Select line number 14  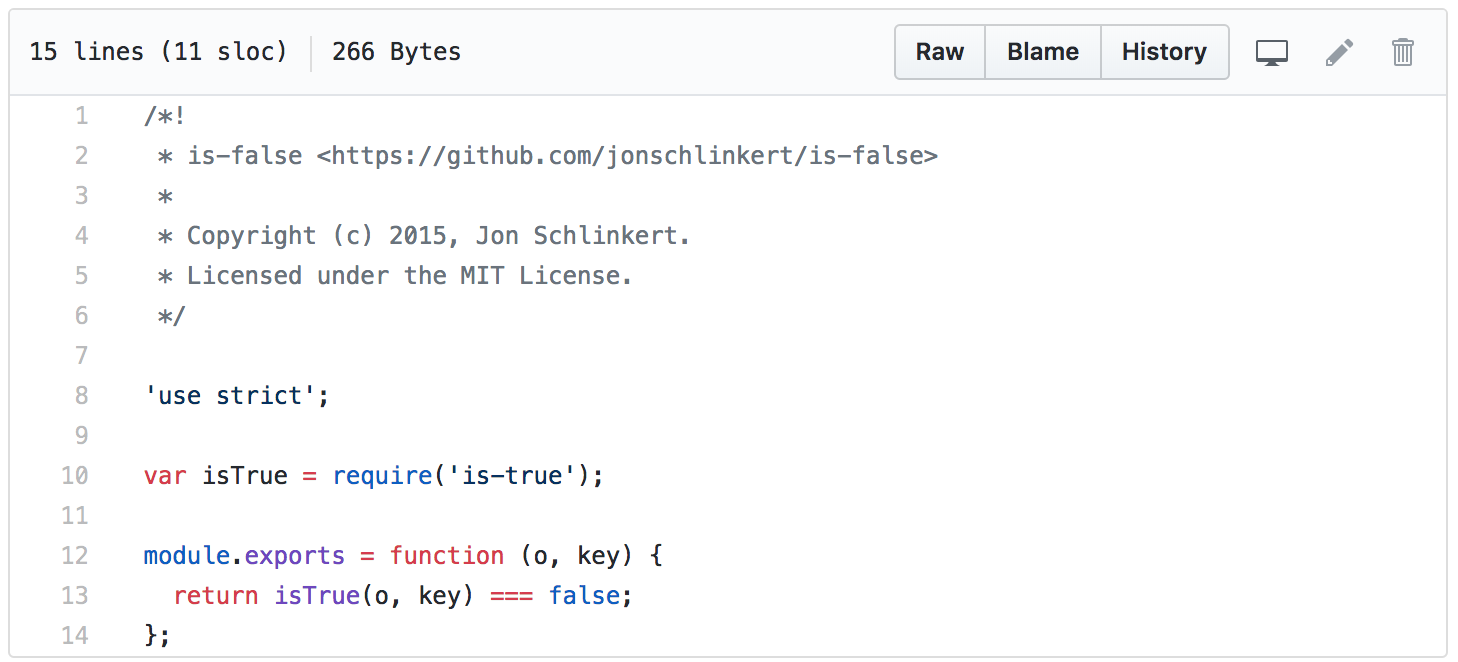pos(75,636)
